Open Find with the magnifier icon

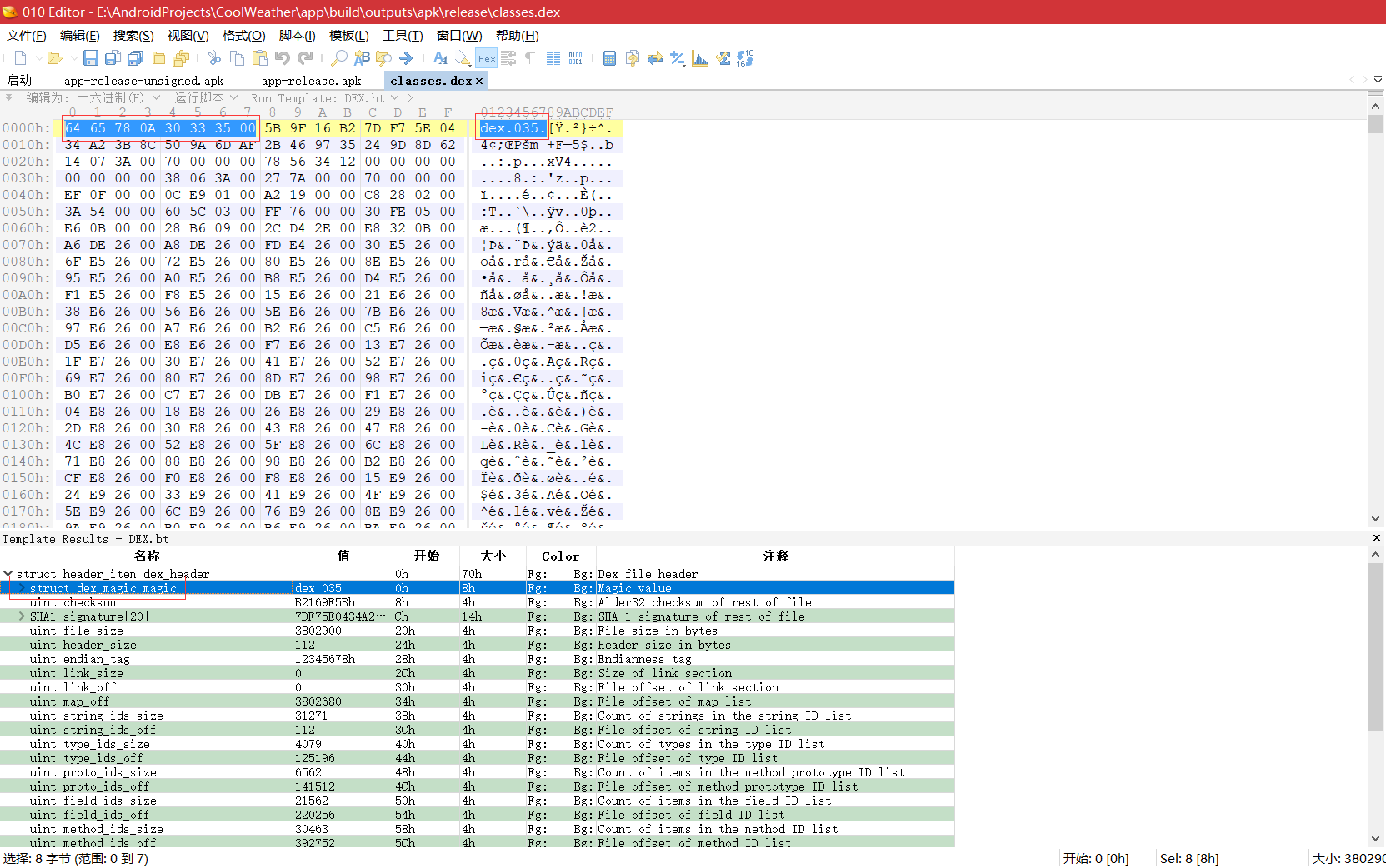coord(338,58)
